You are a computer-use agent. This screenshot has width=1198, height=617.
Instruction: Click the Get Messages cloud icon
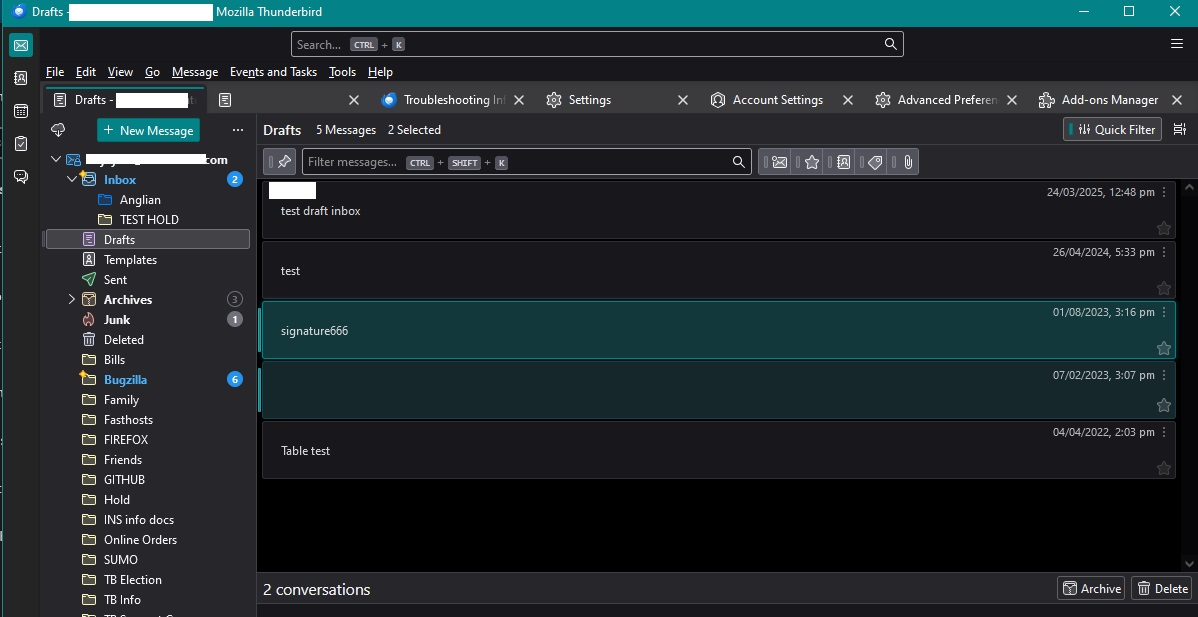tap(58, 130)
